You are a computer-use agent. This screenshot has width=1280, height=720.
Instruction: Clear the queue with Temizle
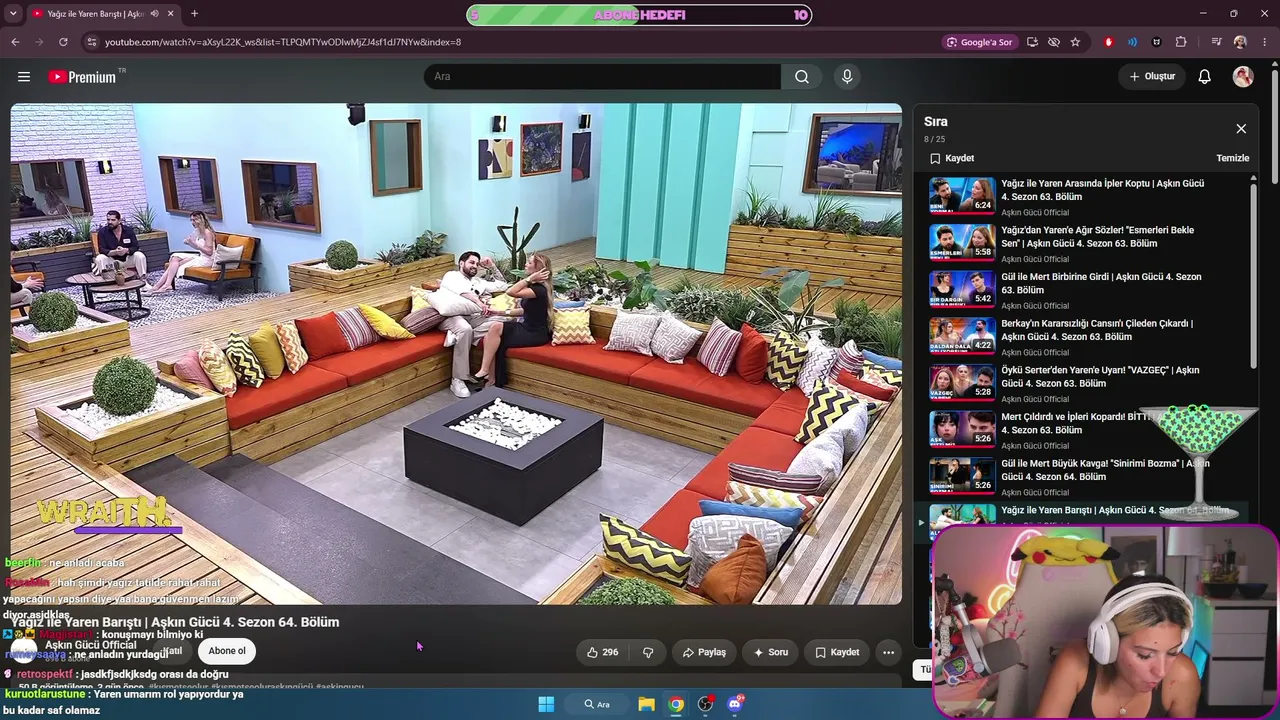coord(1233,158)
